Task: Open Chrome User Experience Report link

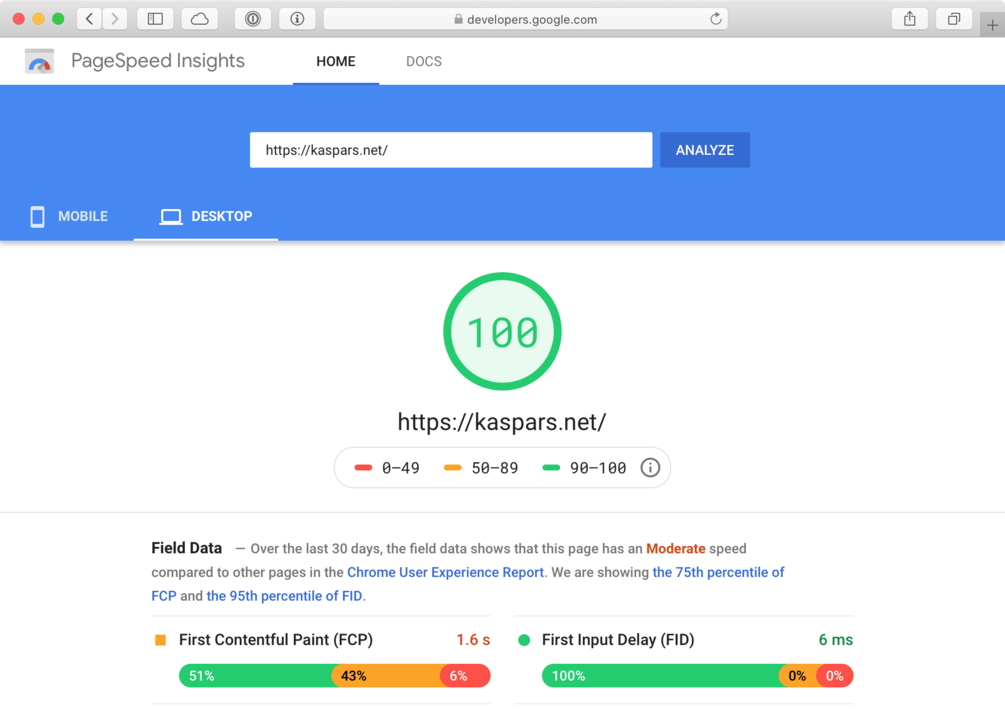Action: (445, 572)
